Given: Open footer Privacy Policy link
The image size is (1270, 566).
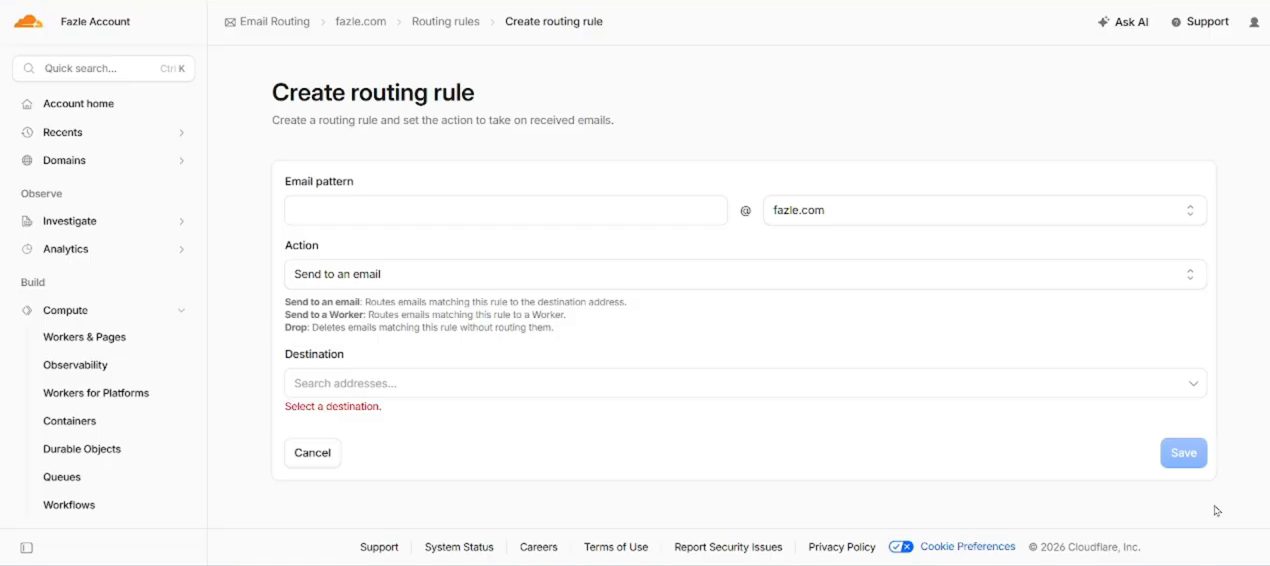Looking at the screenshot, I should tap(842, 547).
